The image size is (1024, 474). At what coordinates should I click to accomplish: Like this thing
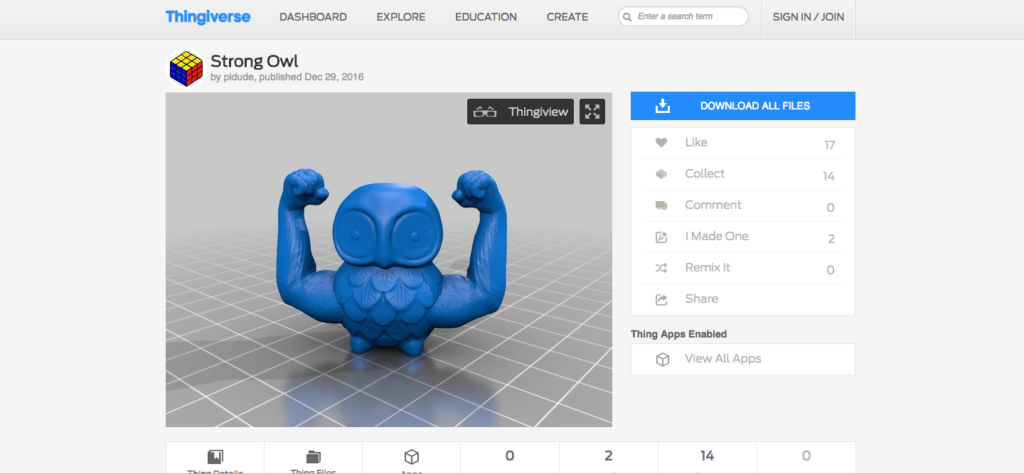(x=743, y=143)
